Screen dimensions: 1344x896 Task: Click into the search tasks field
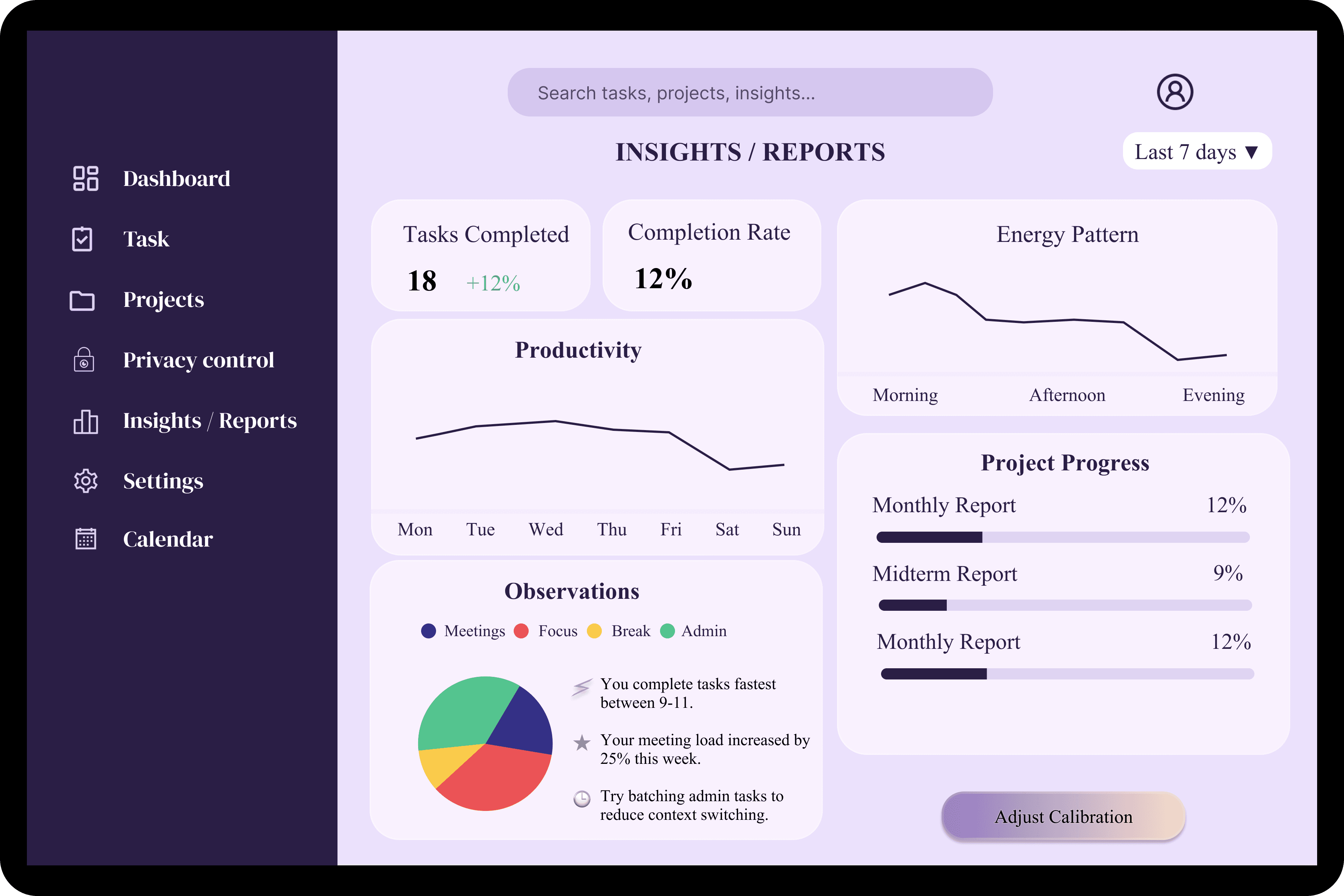[750, 93]
